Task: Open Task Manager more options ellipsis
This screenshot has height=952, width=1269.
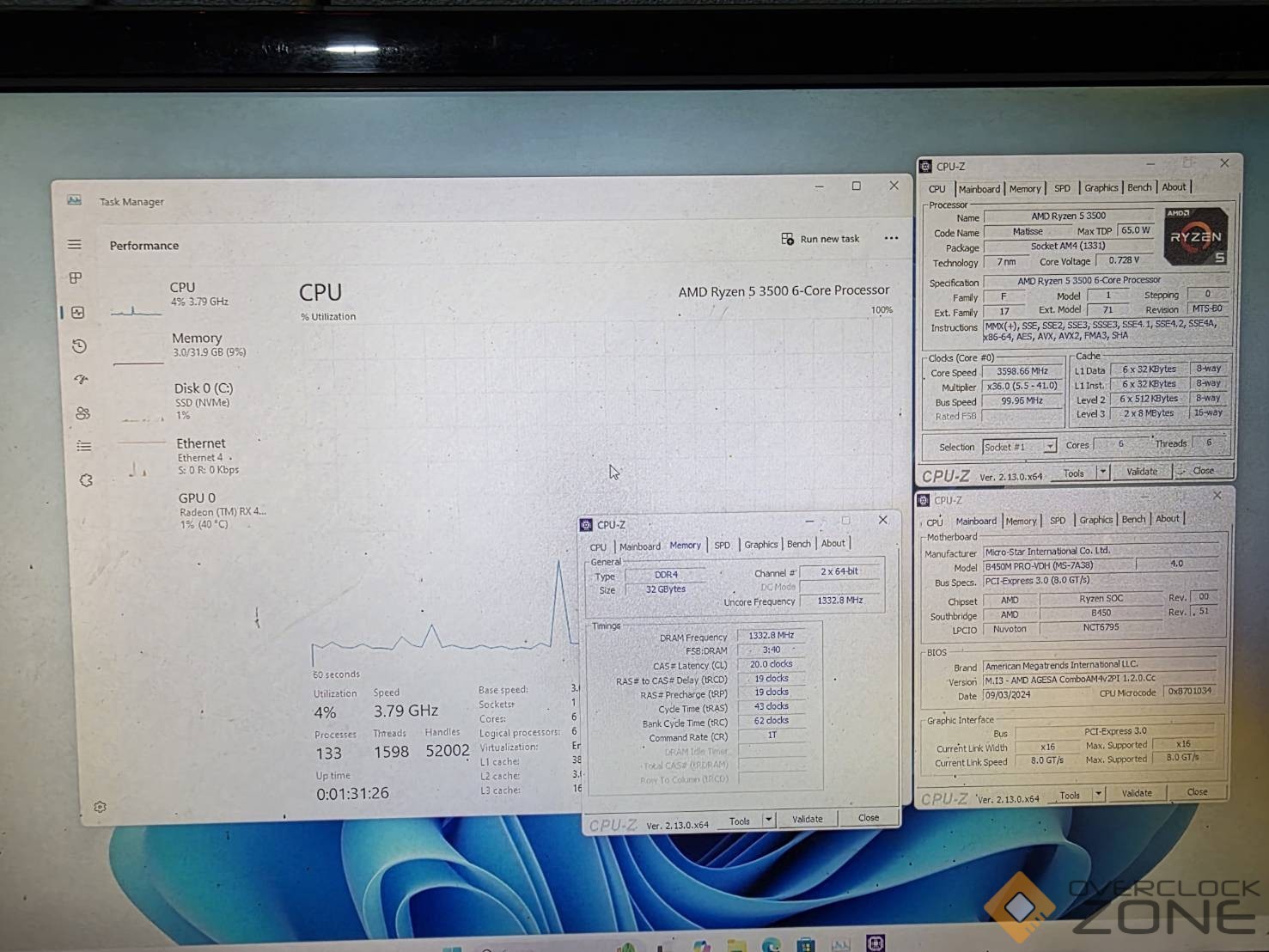Action: [x=891, y=238]
